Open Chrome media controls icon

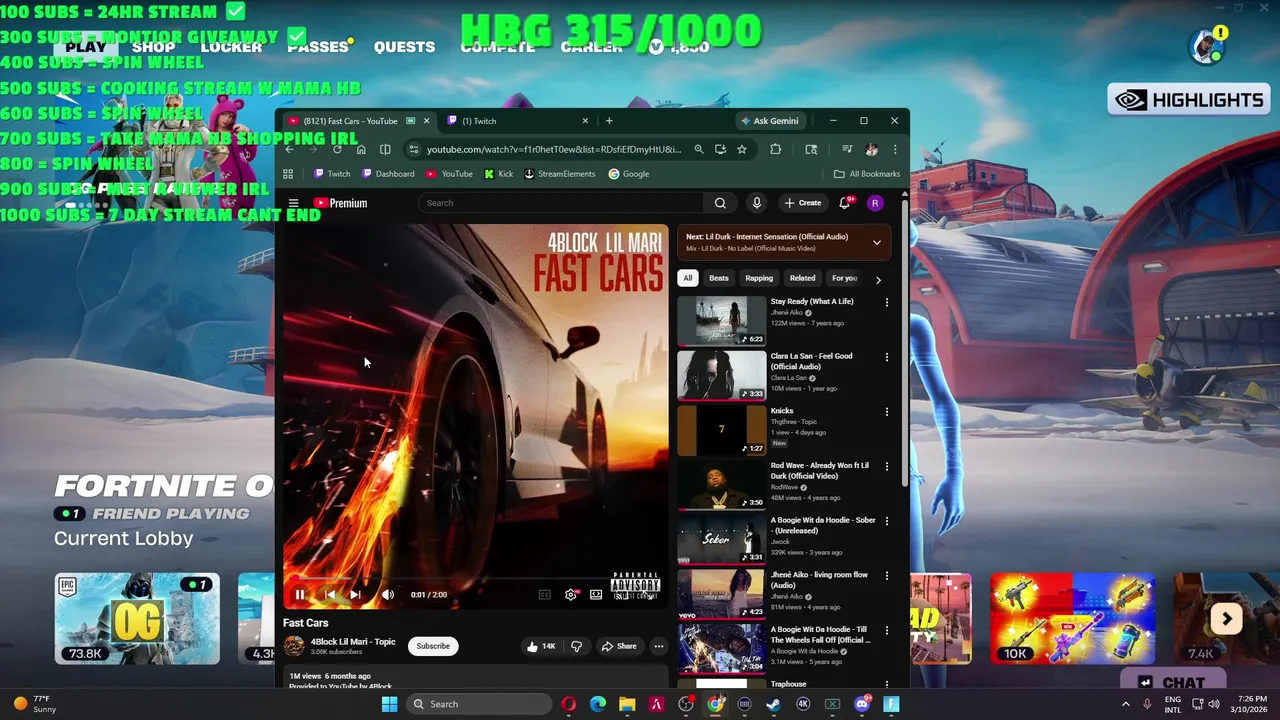pos(847,149)
